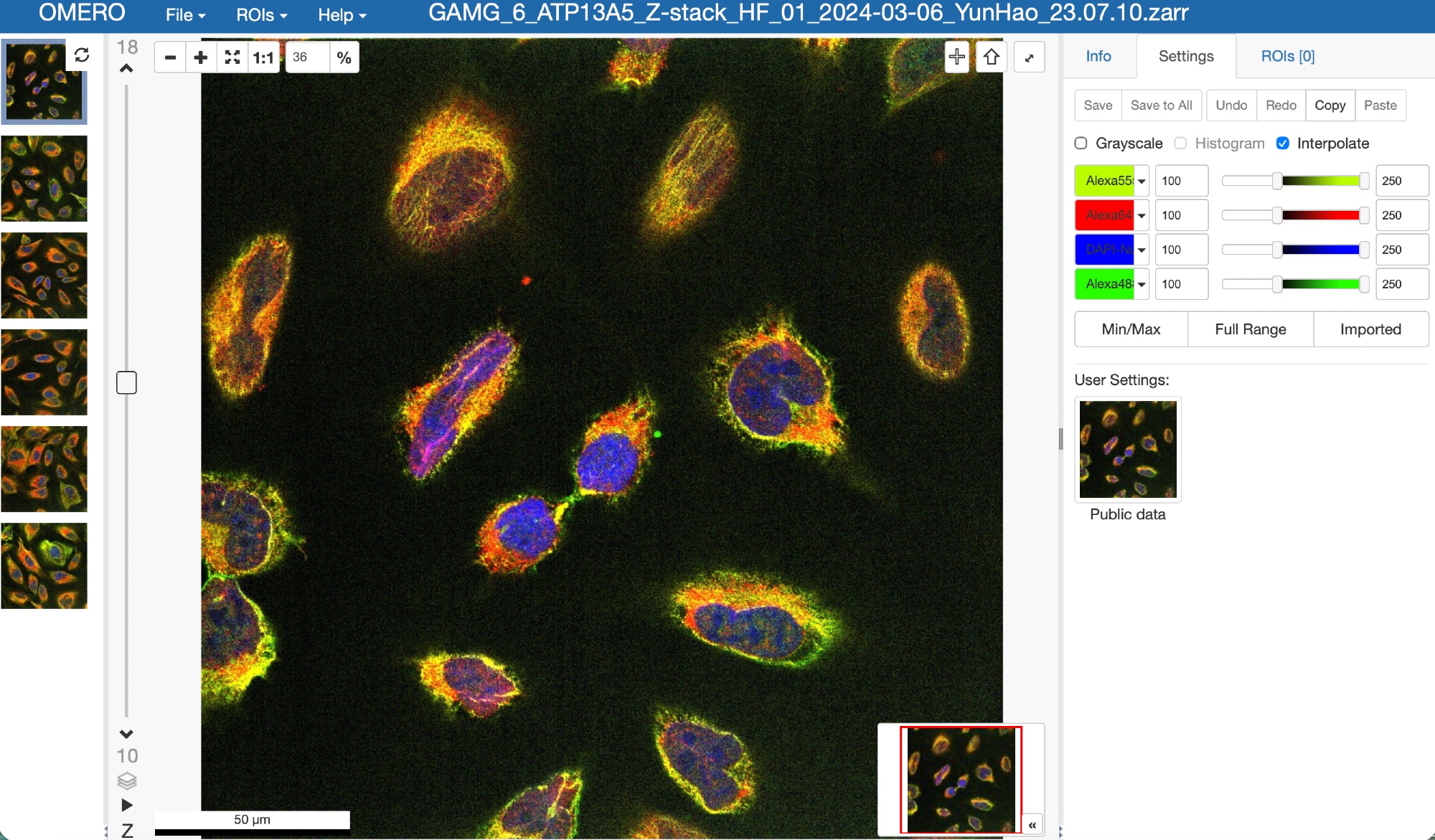Switch to the Info tab

click(x=1098, y=56)
